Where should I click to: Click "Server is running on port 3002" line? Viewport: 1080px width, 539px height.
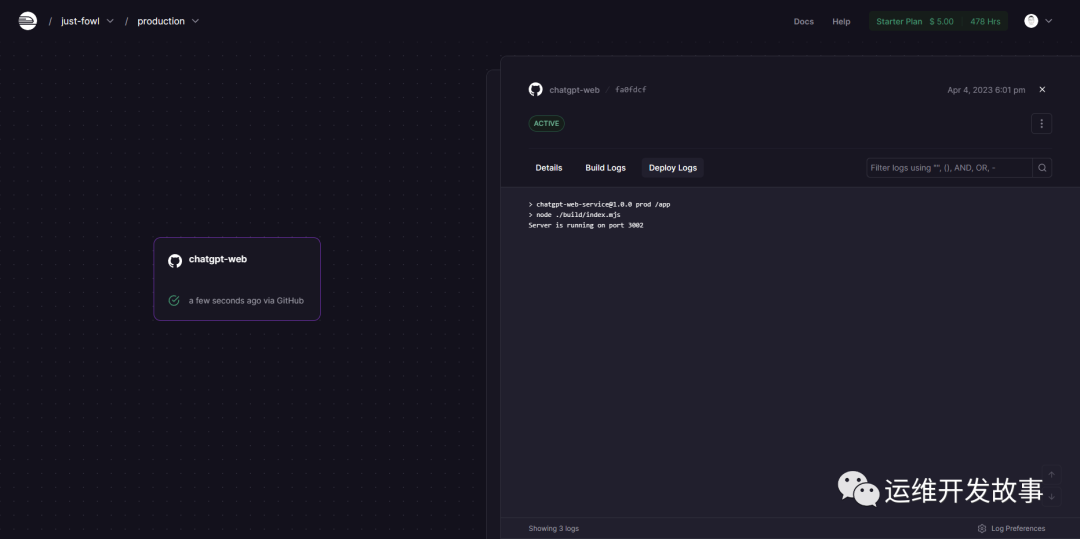click(586, 225)
